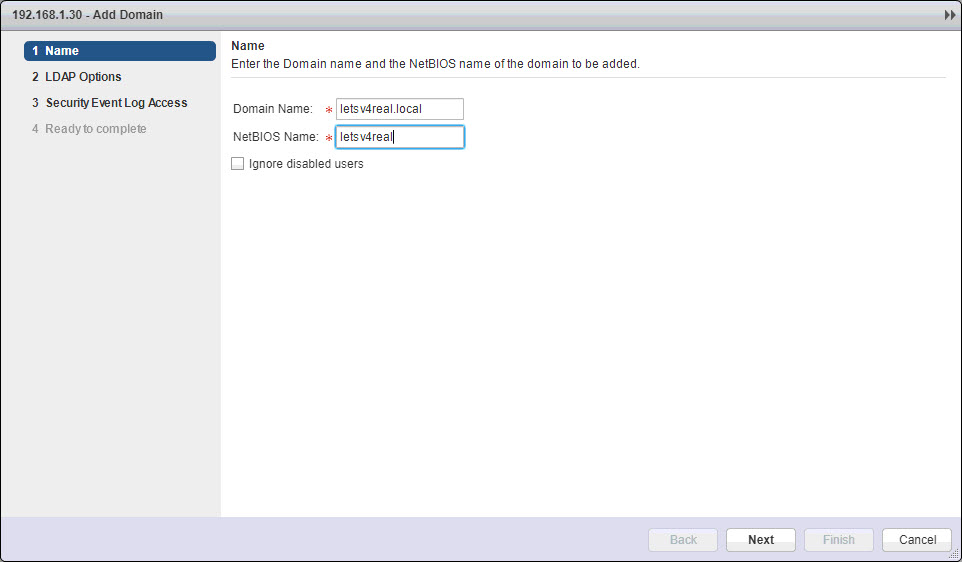962x562 pixels.
Task: Tick the Ignore disabled users checkbox
Action: pos(237,164)
